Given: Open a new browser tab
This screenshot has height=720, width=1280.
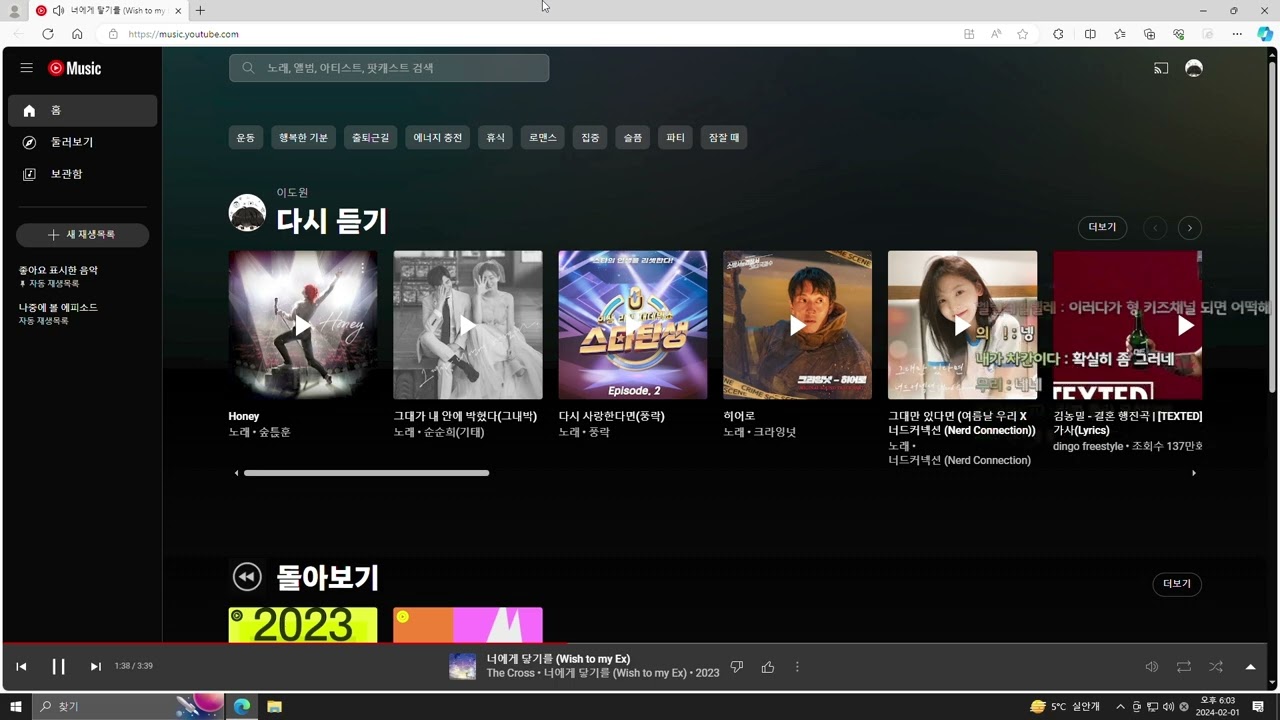Looking at the screenshot, I should click(200, 10).
